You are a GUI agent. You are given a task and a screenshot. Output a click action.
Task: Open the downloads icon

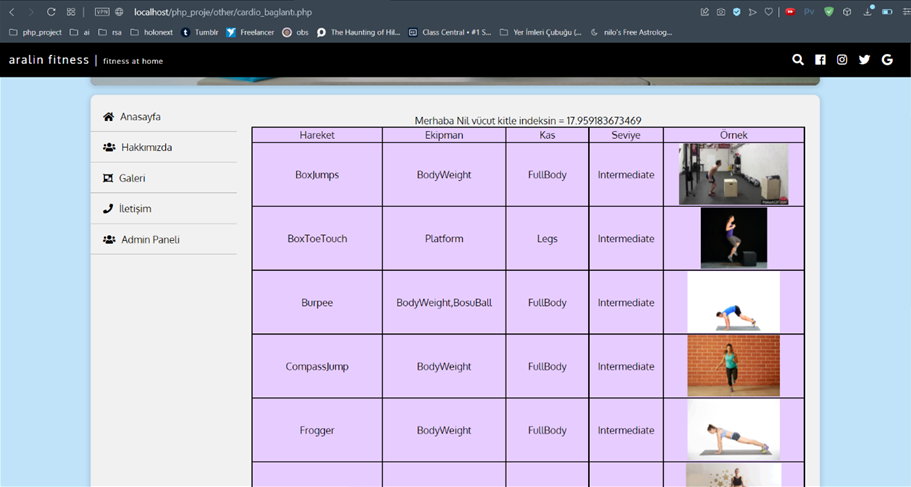(867, 12)
